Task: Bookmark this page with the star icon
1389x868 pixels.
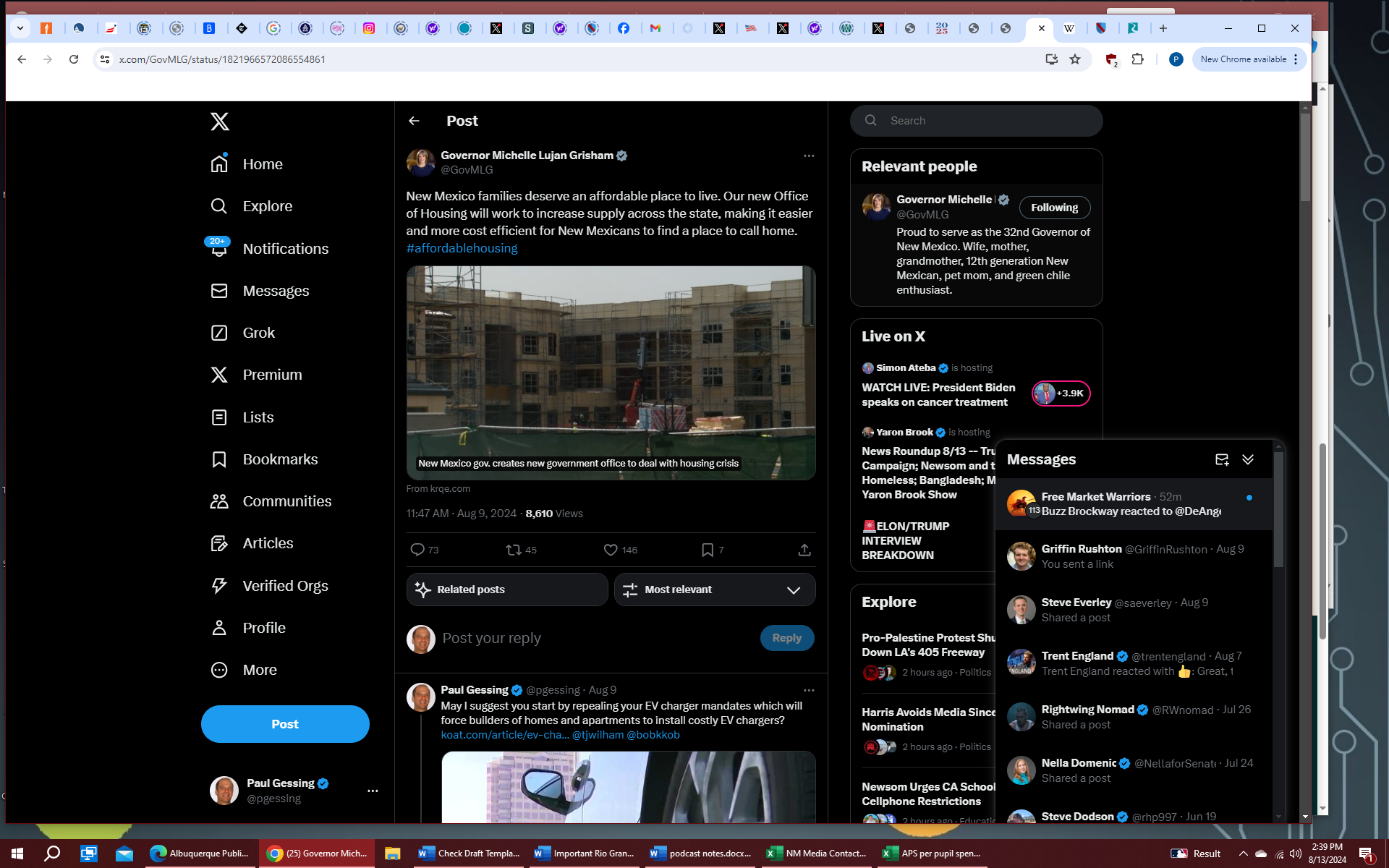Action: [x=1075, y=59]
